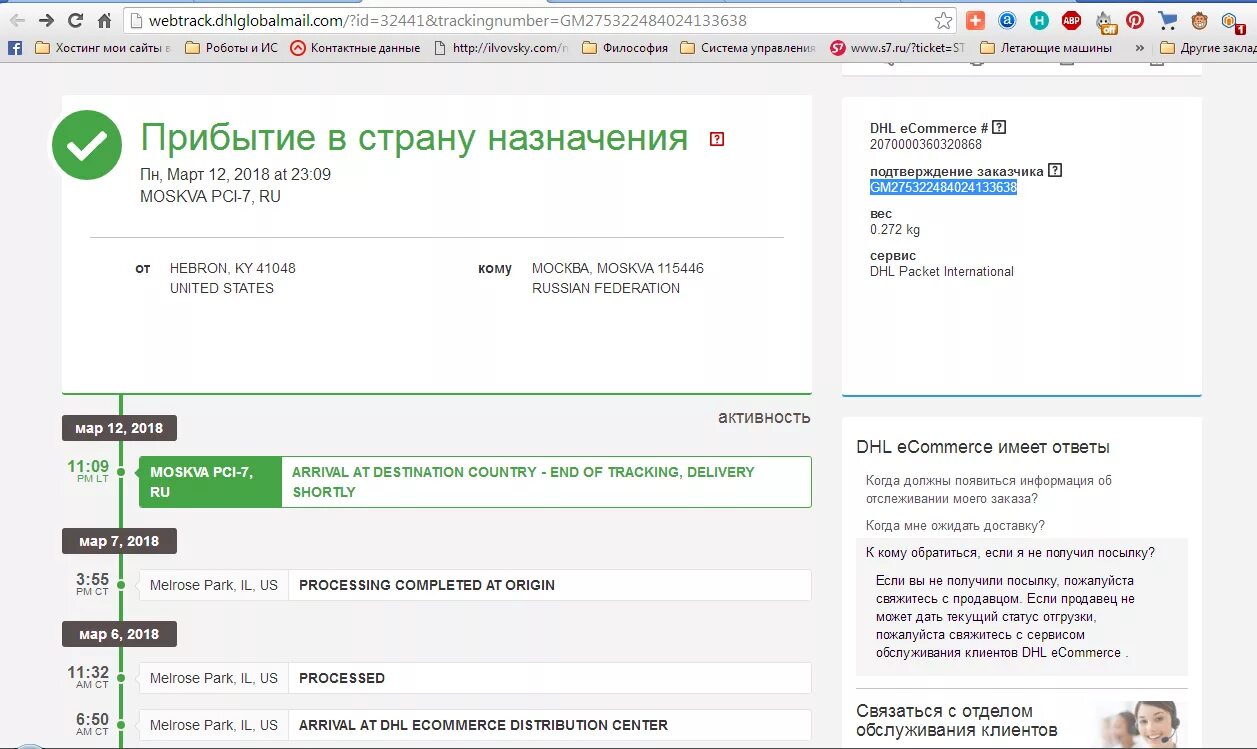Collapse 'К кому обратиться, если я не получил посылку?'
Viewport: 1257px width, 749px height.
point(1010,552)
